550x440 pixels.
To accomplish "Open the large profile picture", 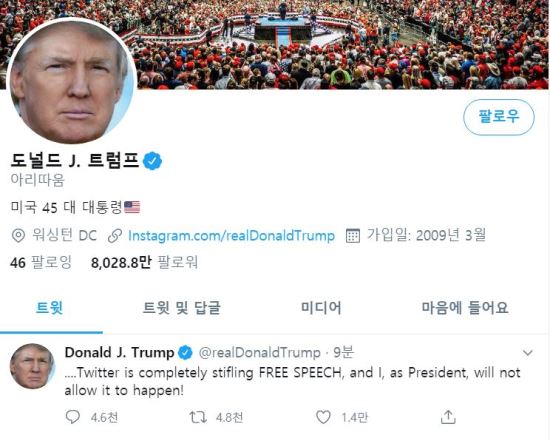I will [x=72, y=81].
